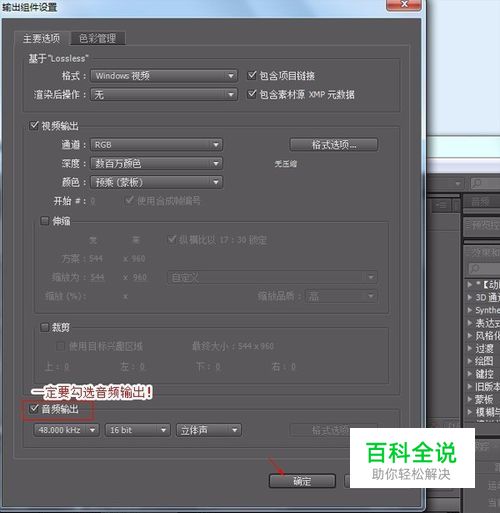The height and width of the screenshot is (513, 500).
Task: Open the 自定义 scale preset dropdown
Action: [272, 277]
